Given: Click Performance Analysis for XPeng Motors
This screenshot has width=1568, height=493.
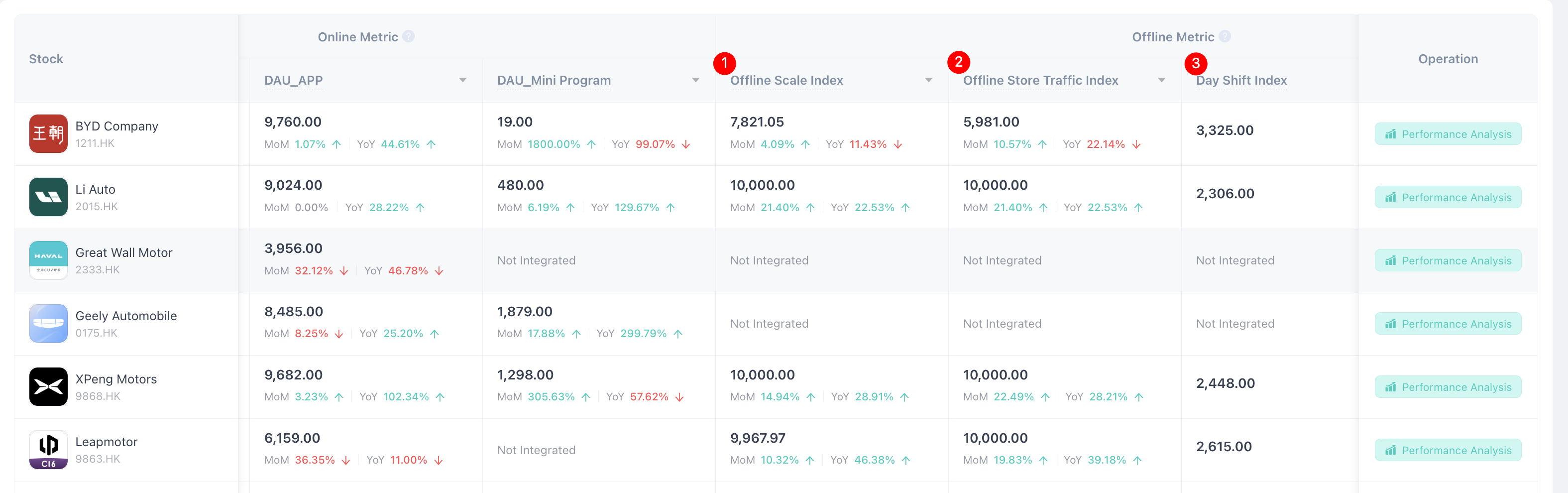Looking at the screenshot, I should 1448,386.
